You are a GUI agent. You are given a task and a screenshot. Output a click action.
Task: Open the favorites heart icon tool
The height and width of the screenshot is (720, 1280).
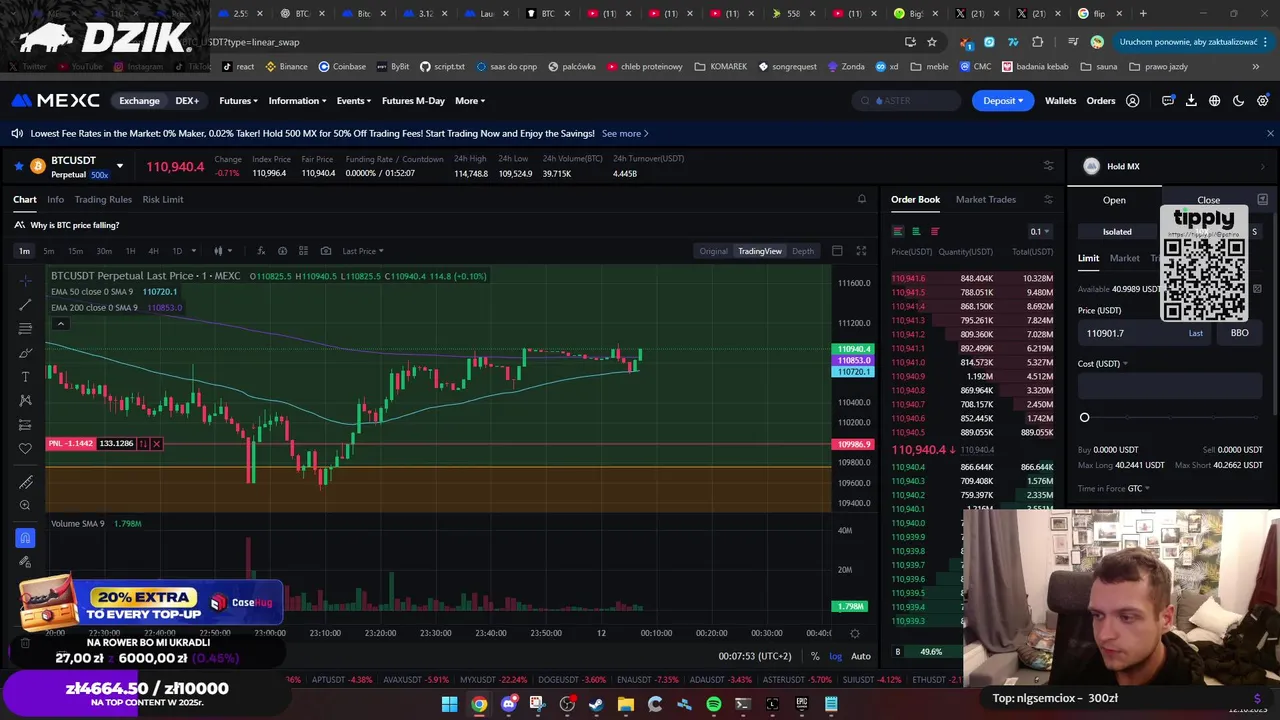(25, 449)
